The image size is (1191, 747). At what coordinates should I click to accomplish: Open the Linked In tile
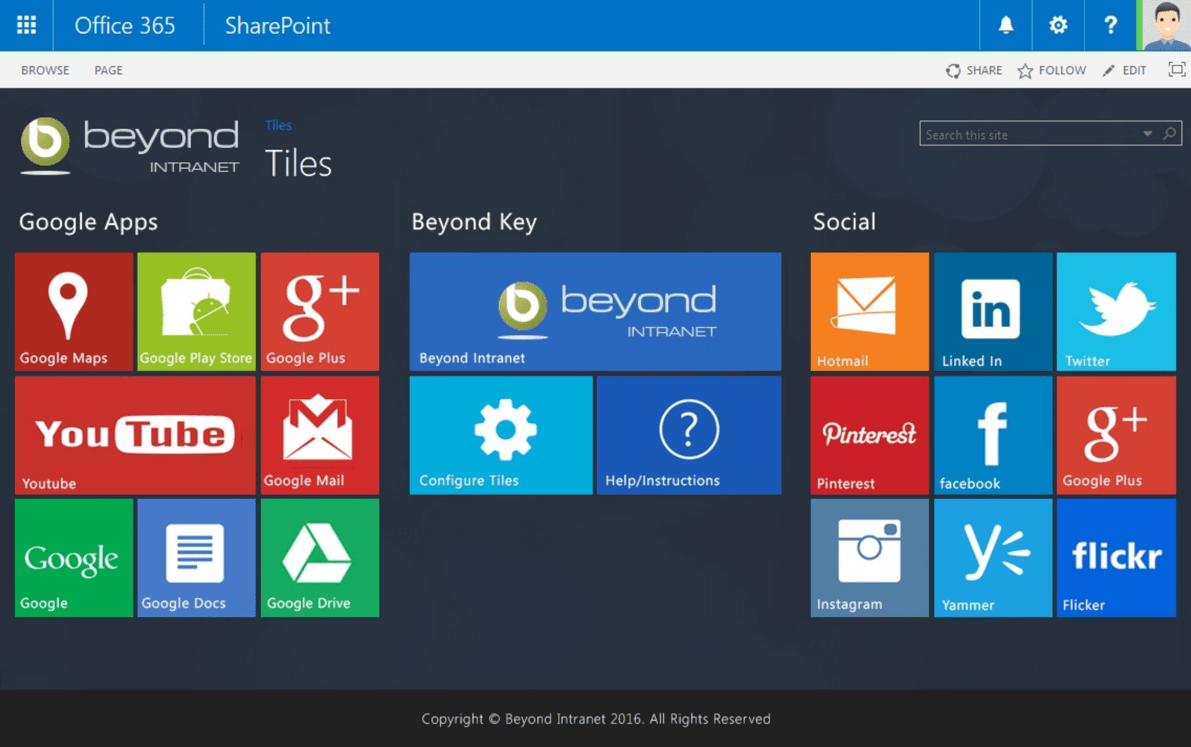tap(993, 312)
